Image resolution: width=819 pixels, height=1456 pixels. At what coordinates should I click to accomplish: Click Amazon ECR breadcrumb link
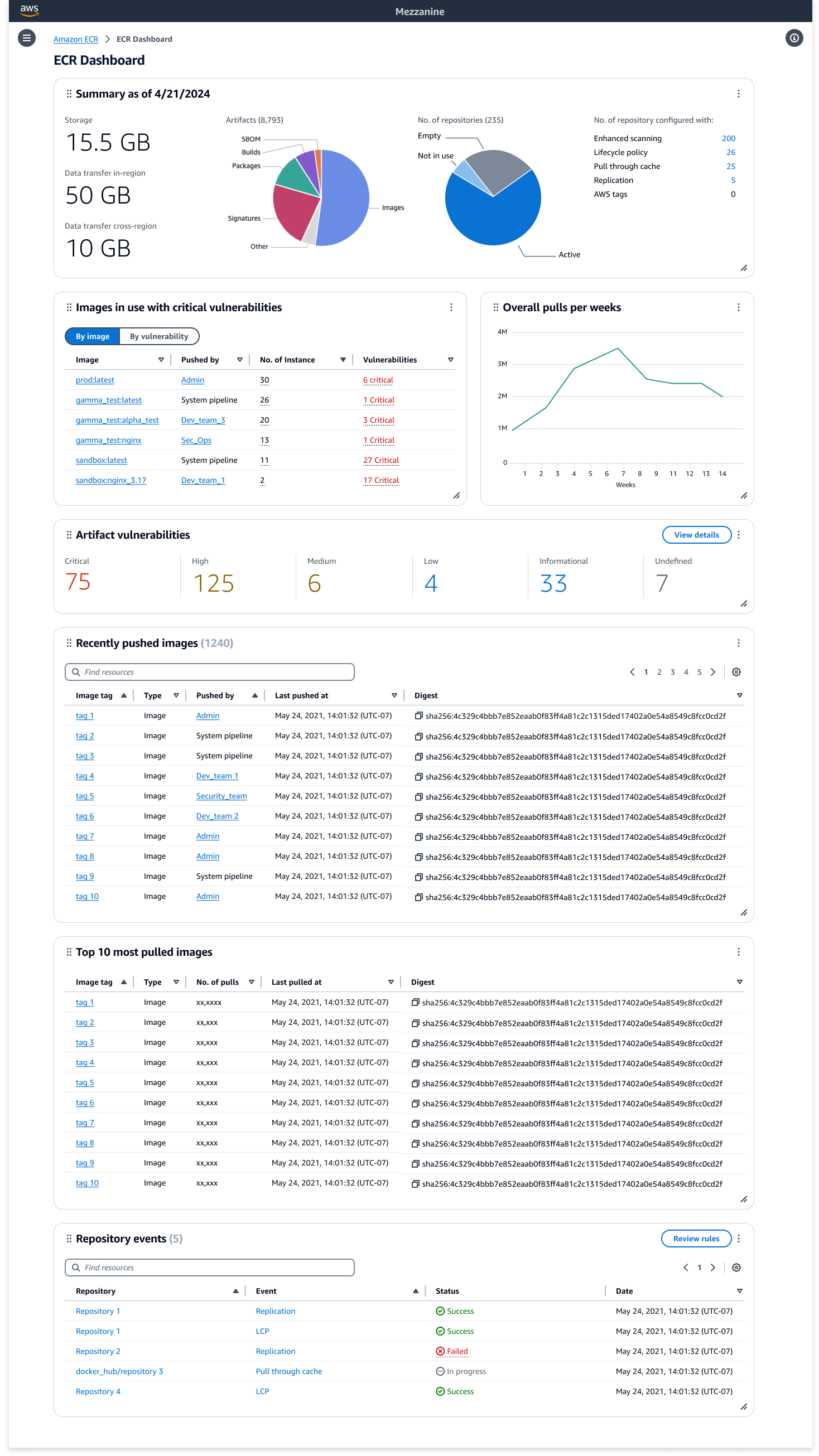pos(76,39)
